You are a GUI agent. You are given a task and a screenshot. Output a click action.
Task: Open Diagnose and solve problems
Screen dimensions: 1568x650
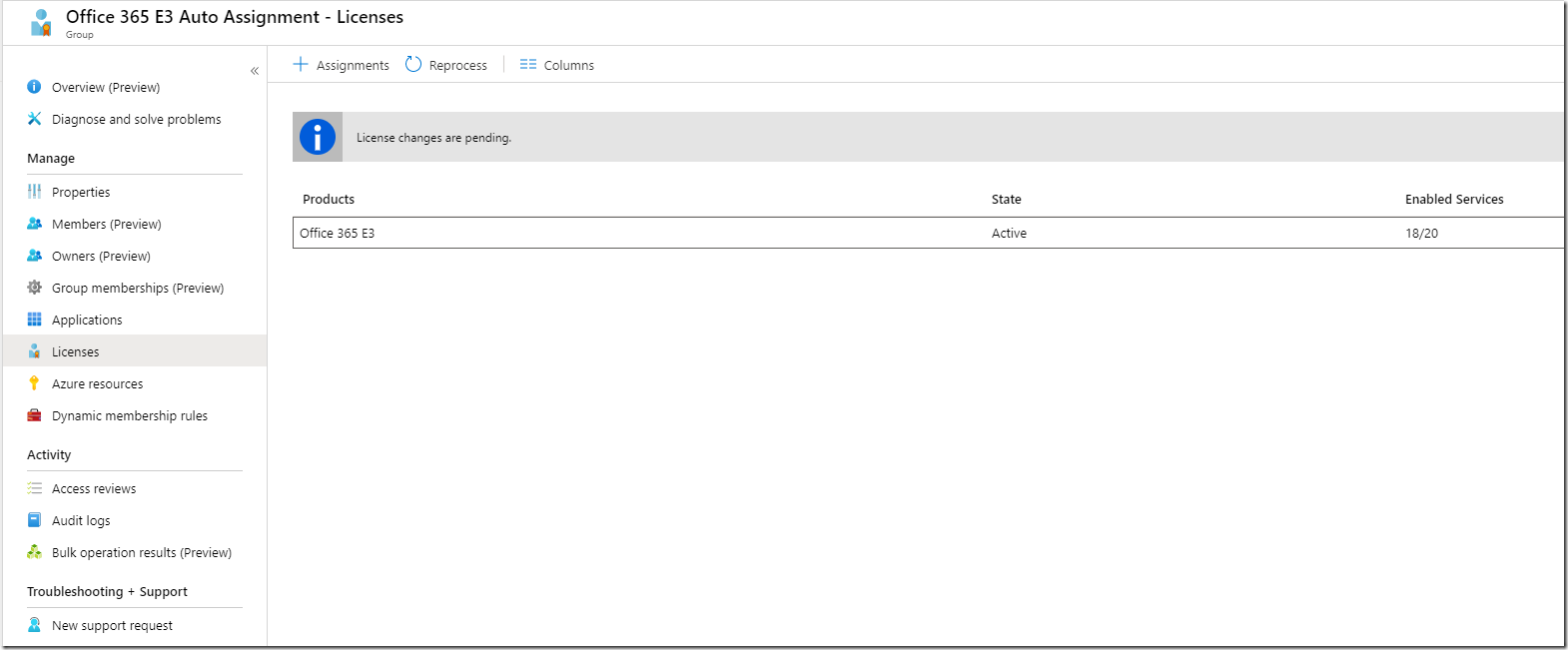137,120
